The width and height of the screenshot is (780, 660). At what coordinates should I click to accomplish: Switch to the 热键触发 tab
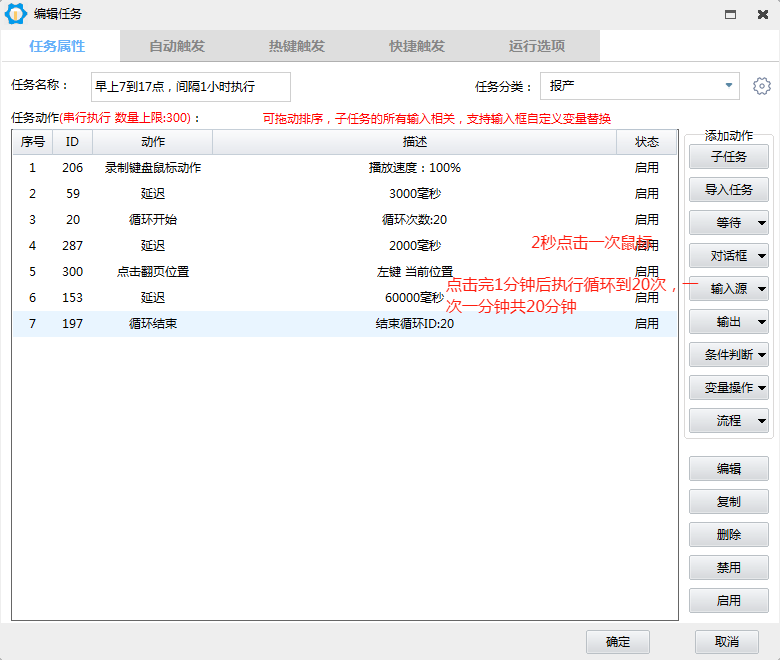tap(297, 46)
